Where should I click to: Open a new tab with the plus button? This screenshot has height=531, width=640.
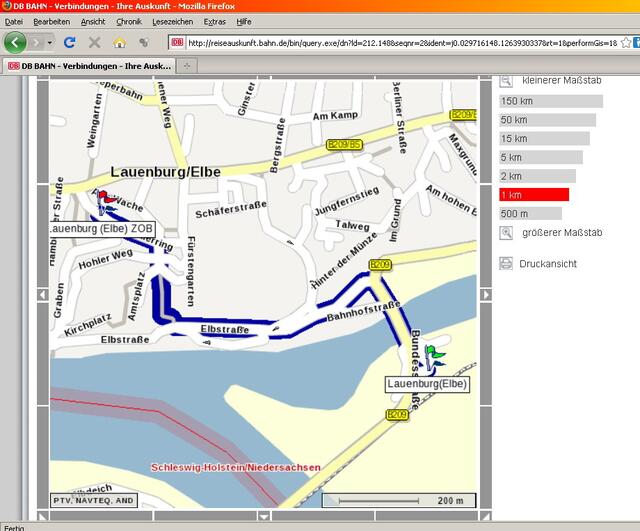point(187,66)
